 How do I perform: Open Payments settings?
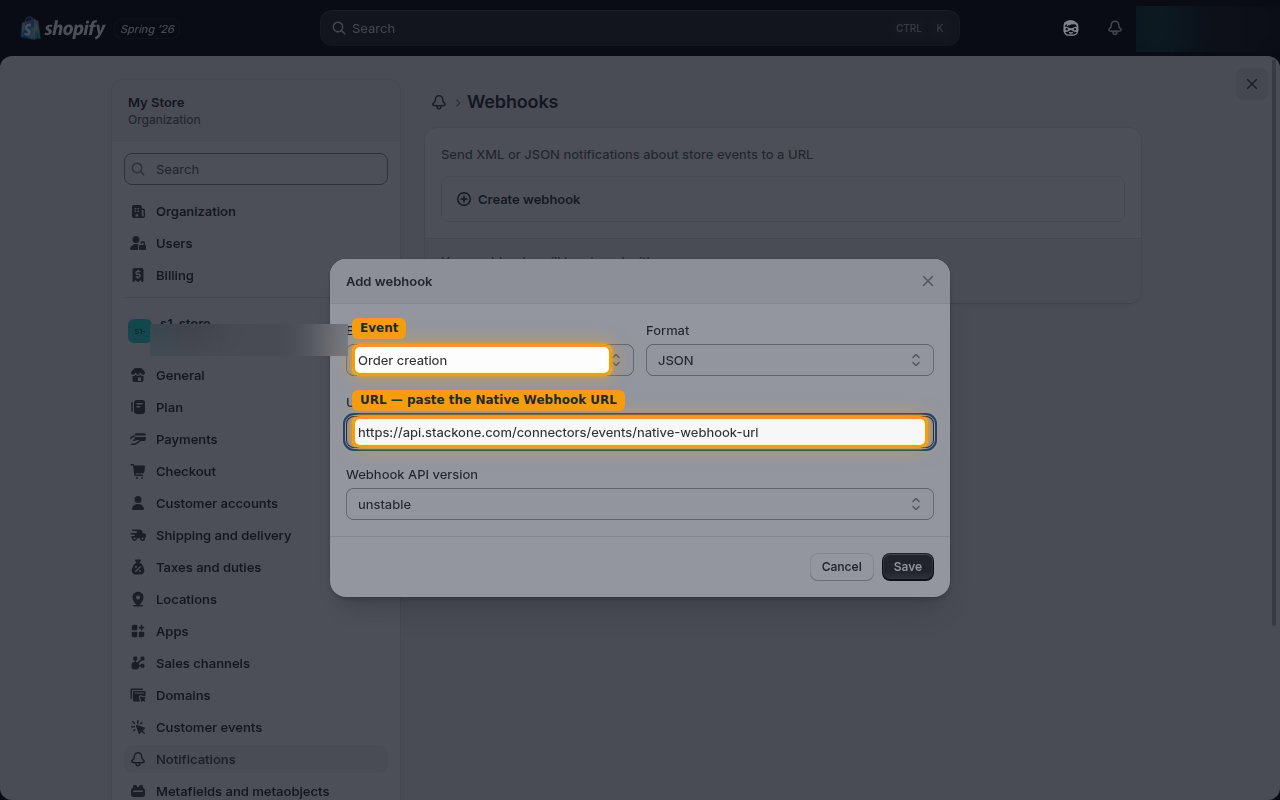256,439
